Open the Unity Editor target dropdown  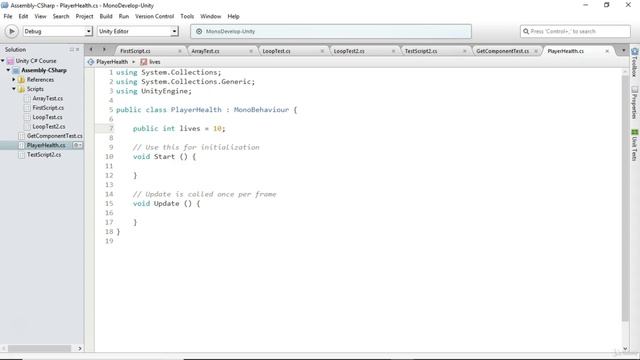138,31
